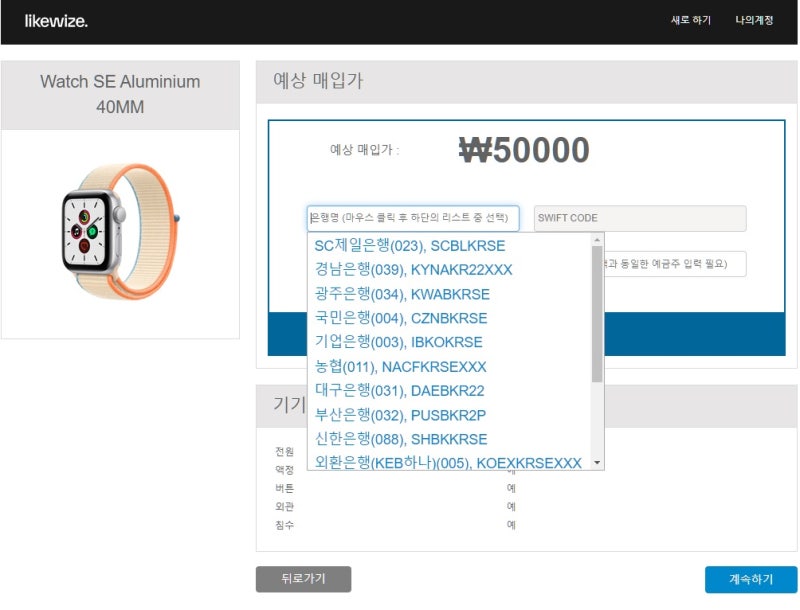The width and height of the screenshot is (800, 610).
Task: Click the bank list scroll-down arrow
Action: point(597,463)
